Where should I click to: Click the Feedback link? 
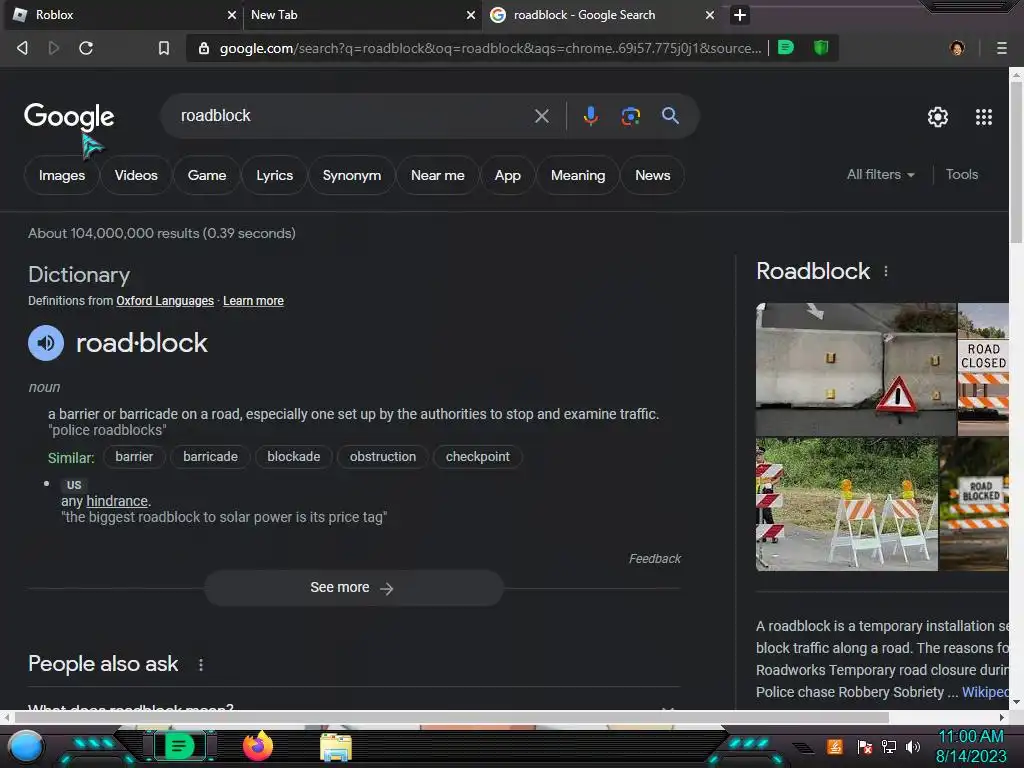pyautogui.click(x=654, y=558)
